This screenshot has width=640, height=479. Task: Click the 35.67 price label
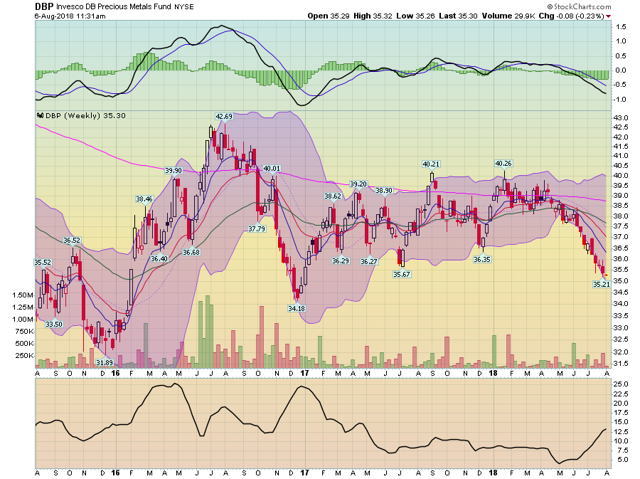click(402, 274)
